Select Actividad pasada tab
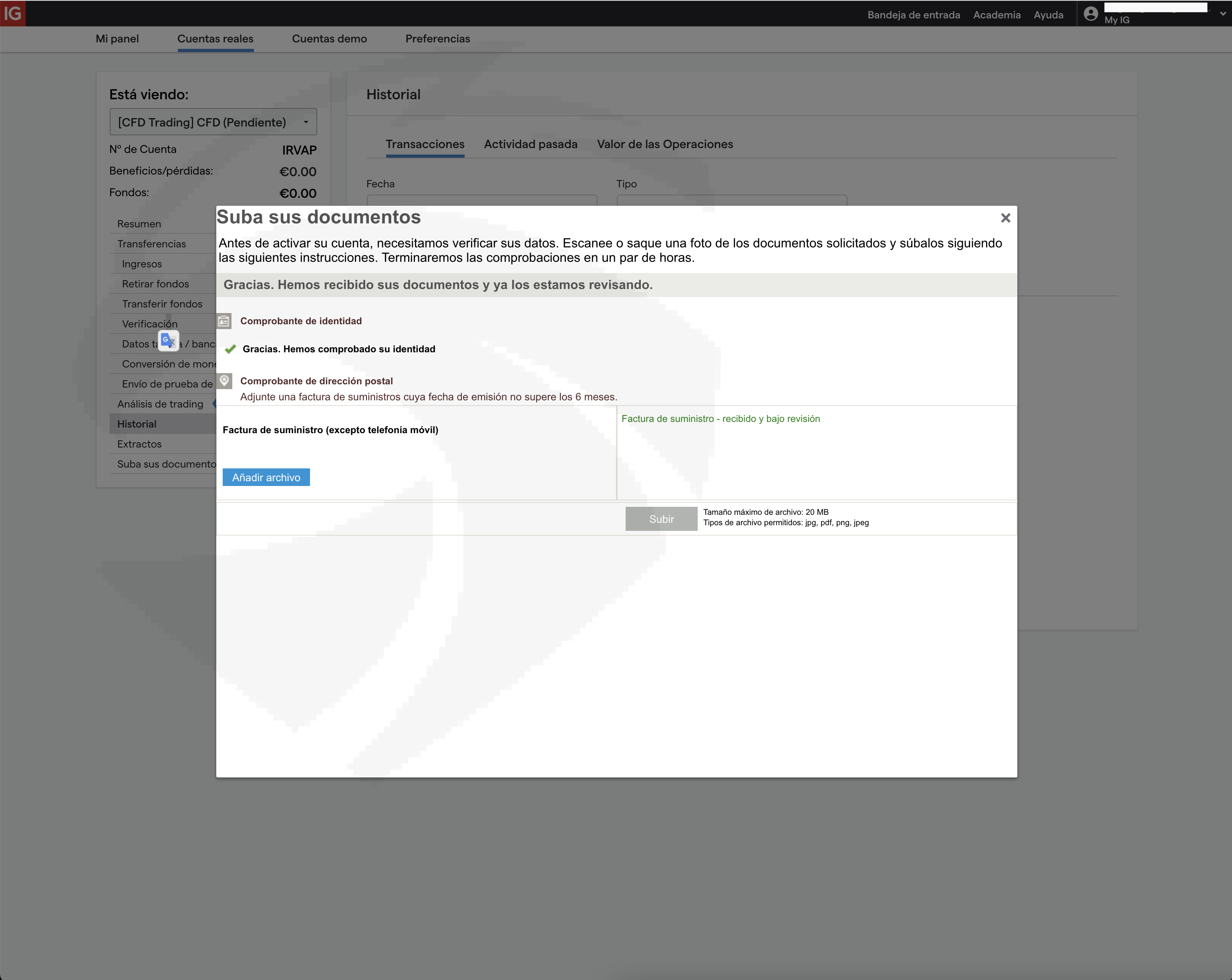Image resolution: width=1232 pixels, height=980 pixels. pos(530,145)
